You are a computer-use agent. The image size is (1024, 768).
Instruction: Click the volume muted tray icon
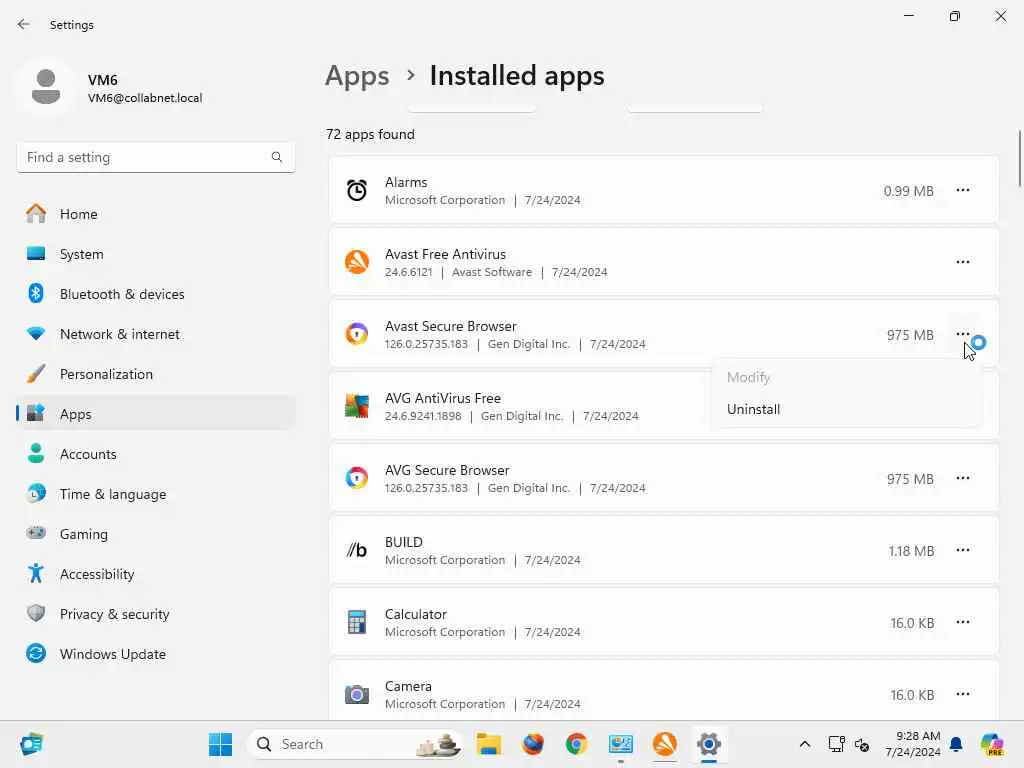(x=862, y=744)
